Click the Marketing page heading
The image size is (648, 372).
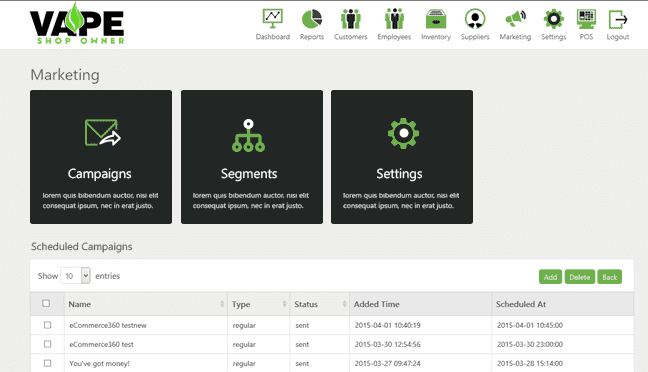pyautogui.click(x=65, y=75)
